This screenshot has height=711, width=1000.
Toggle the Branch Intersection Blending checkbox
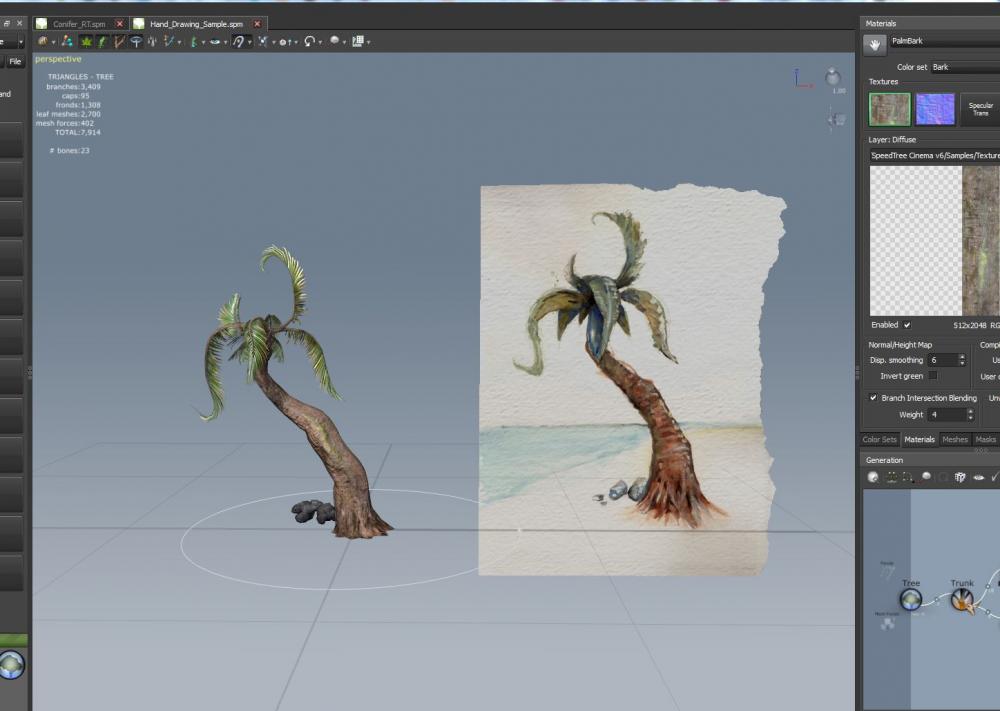(x=873, y=398)
